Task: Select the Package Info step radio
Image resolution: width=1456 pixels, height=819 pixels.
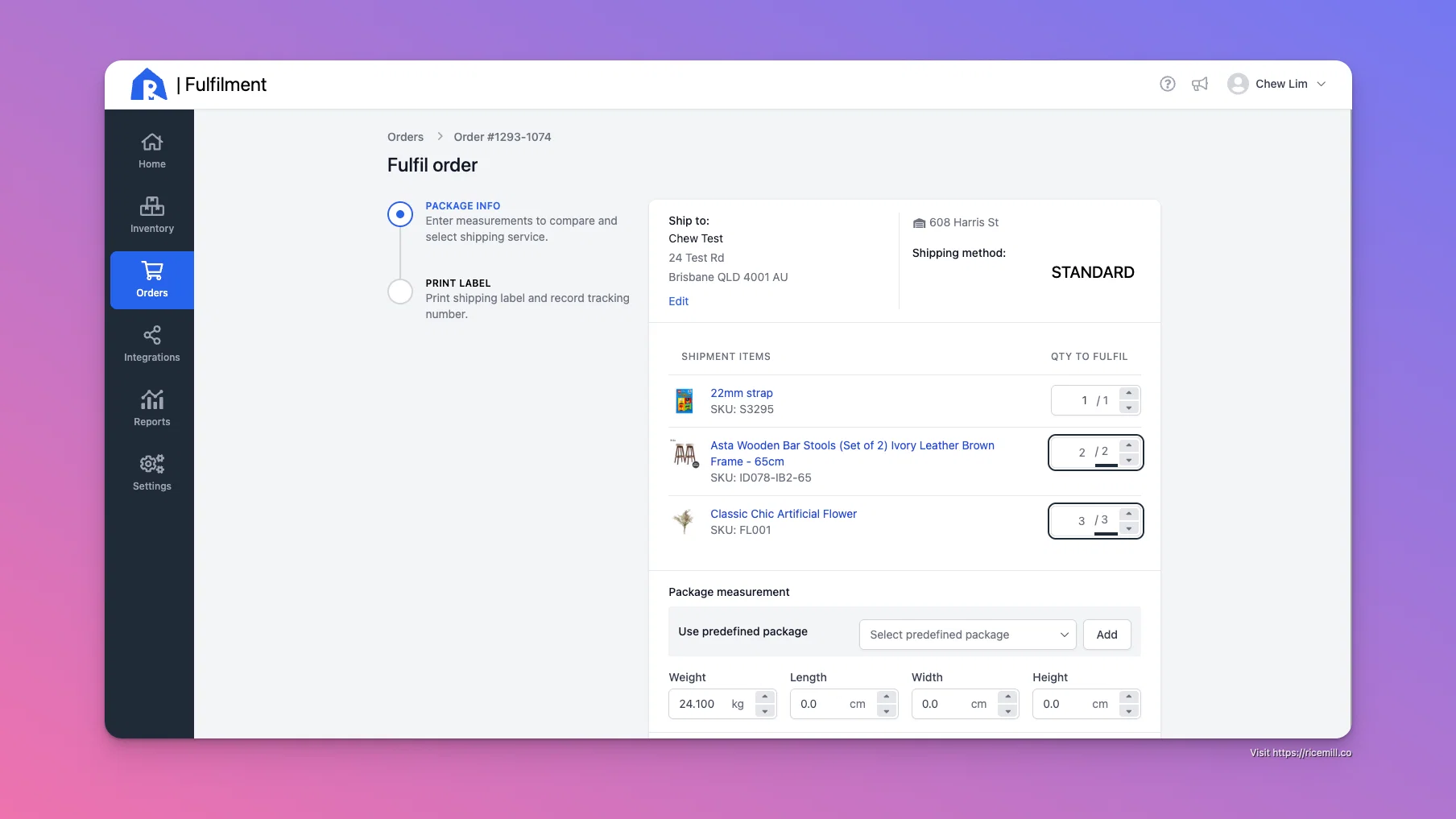Action: click(x=400, y=214)
